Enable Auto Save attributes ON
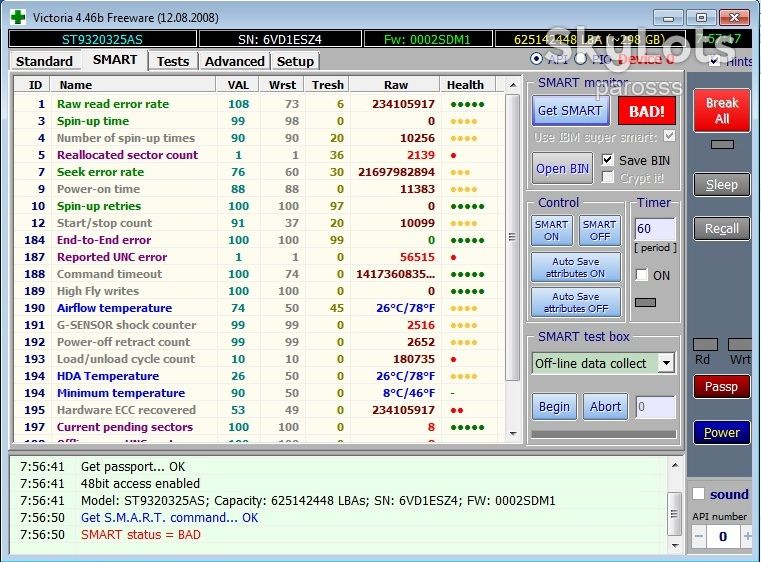Screen dimensions: 761x562 [x=576, y=267]
